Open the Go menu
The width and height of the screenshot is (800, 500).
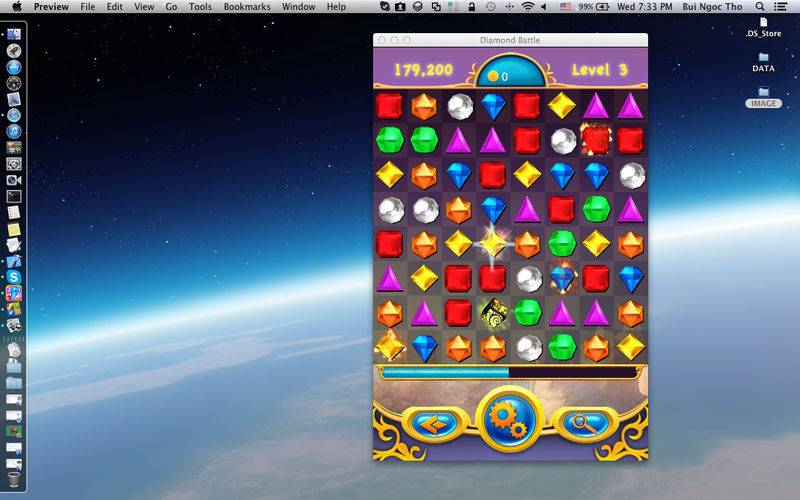(x=171, y=7)
